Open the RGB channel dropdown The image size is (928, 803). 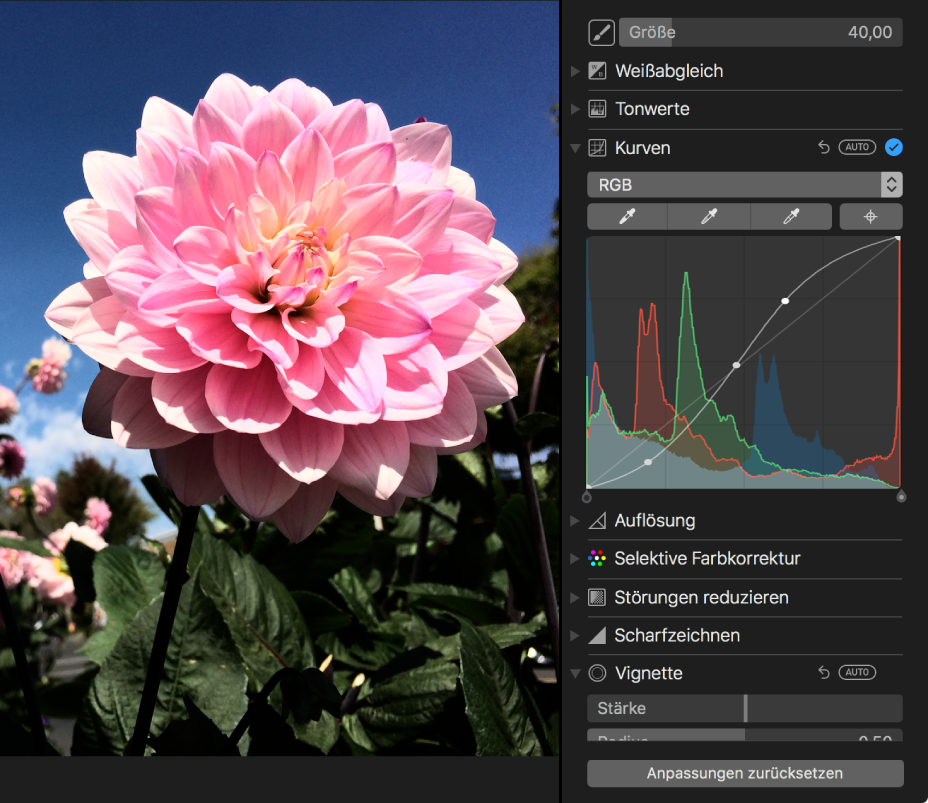coord(744,185)
